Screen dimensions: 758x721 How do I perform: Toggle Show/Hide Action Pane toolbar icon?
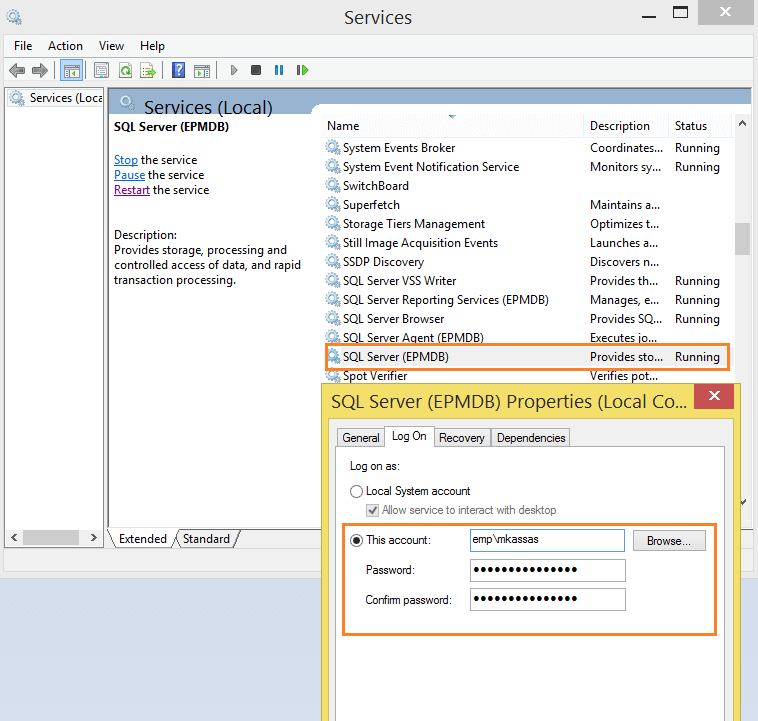tap(202, 71)
